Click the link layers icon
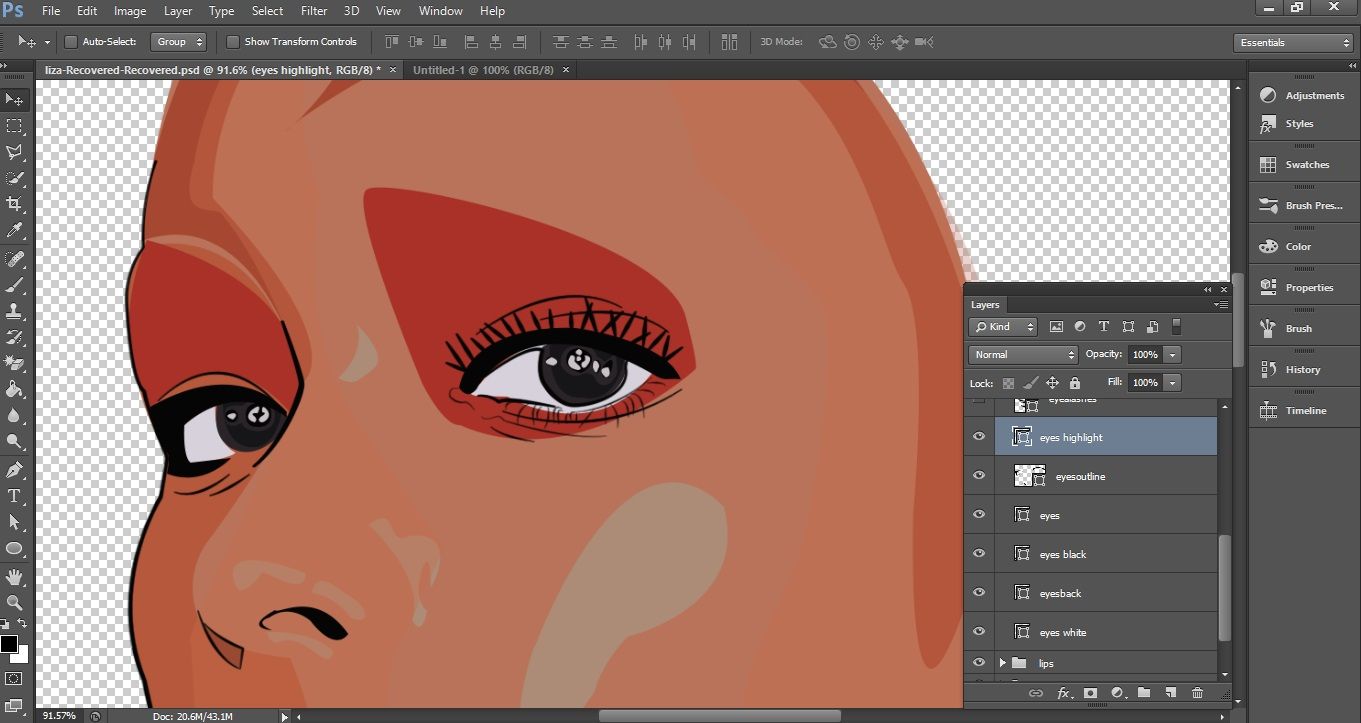The image size is (1361, 723). (x=1036, y=693)
